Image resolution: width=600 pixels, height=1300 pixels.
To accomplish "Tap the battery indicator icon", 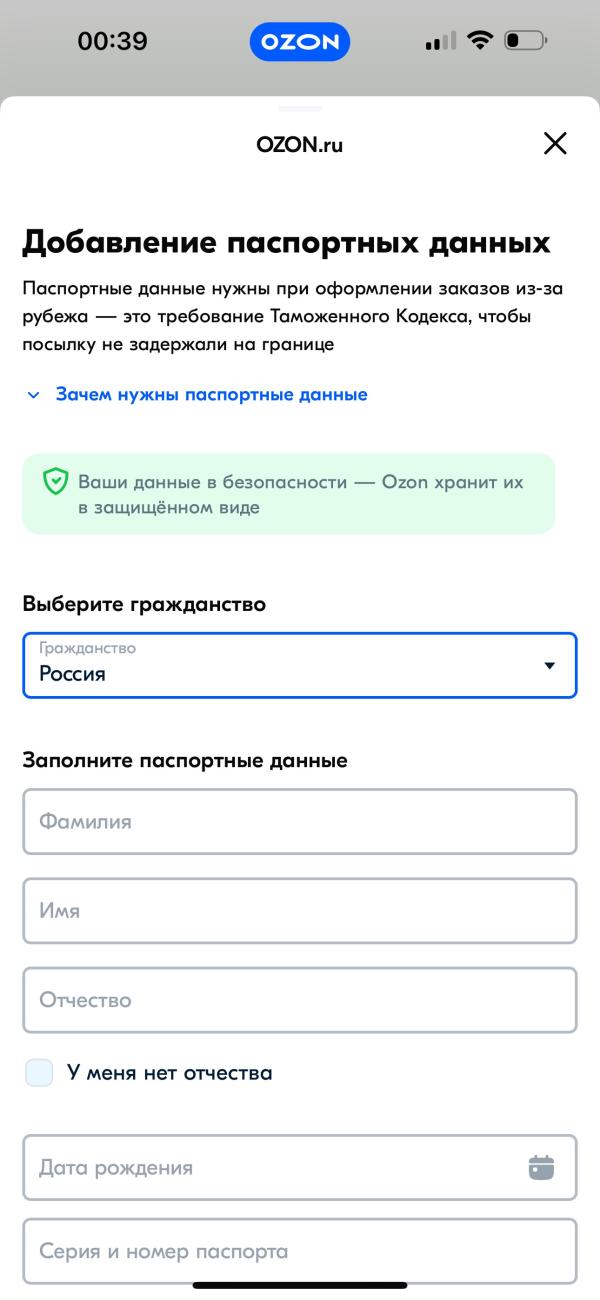I will point(525,41).
